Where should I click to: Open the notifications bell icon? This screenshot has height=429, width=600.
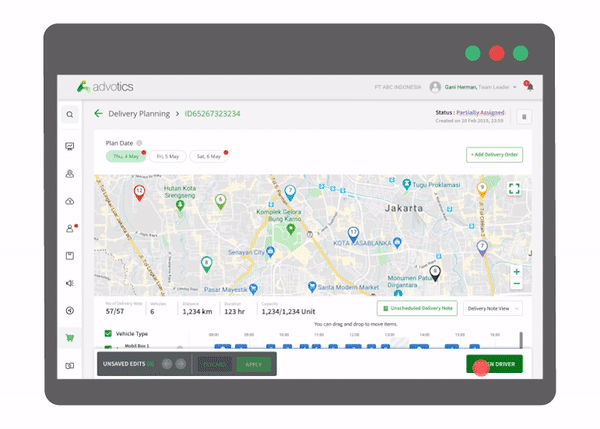pyautogui.click(x=529, y=87)
